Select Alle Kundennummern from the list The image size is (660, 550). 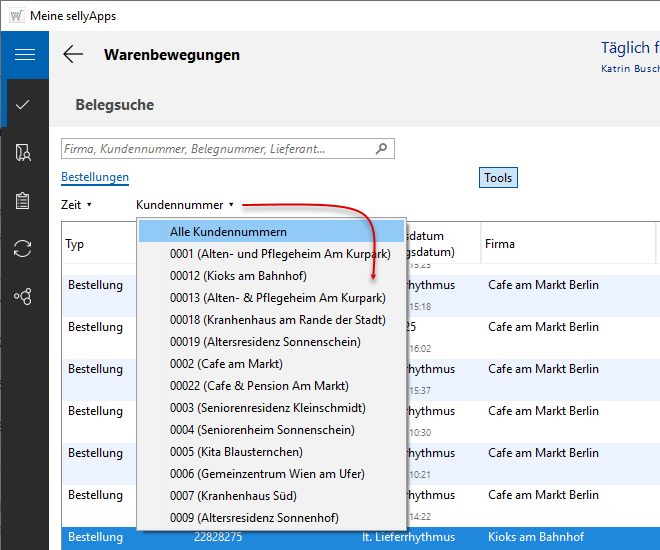coord(228,232)
